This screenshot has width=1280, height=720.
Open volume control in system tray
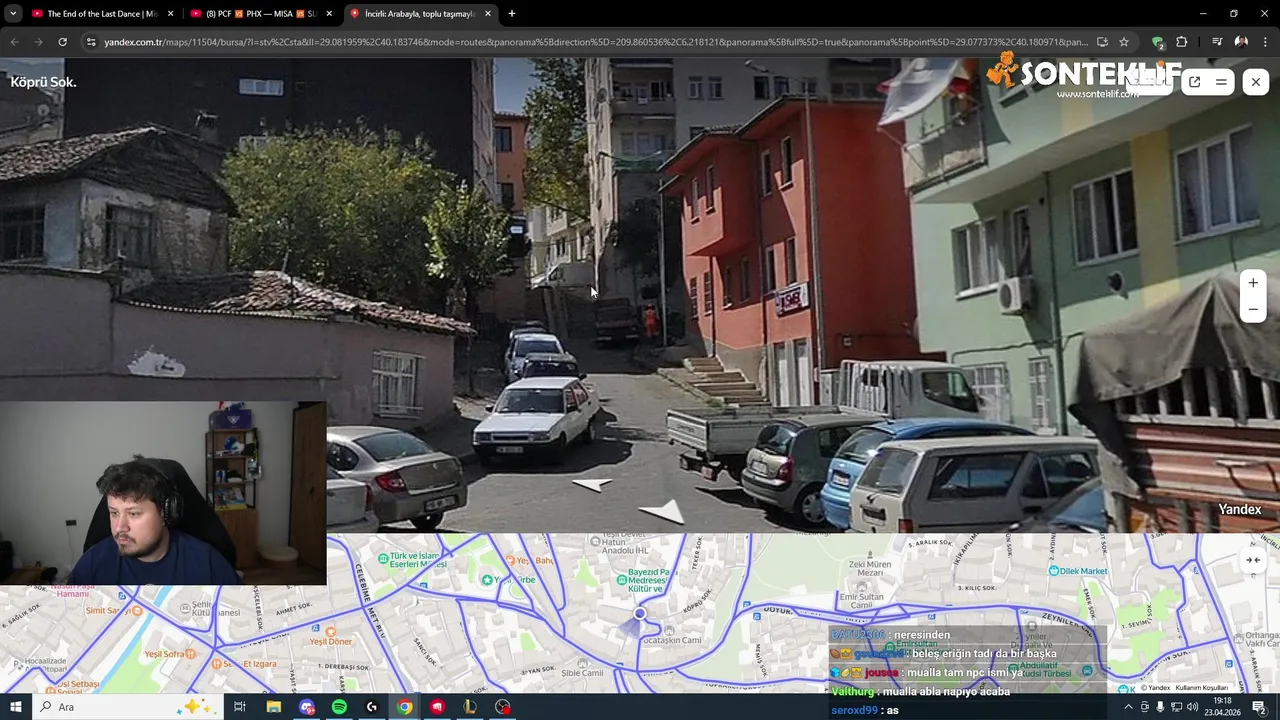(x=1192, y=707)
